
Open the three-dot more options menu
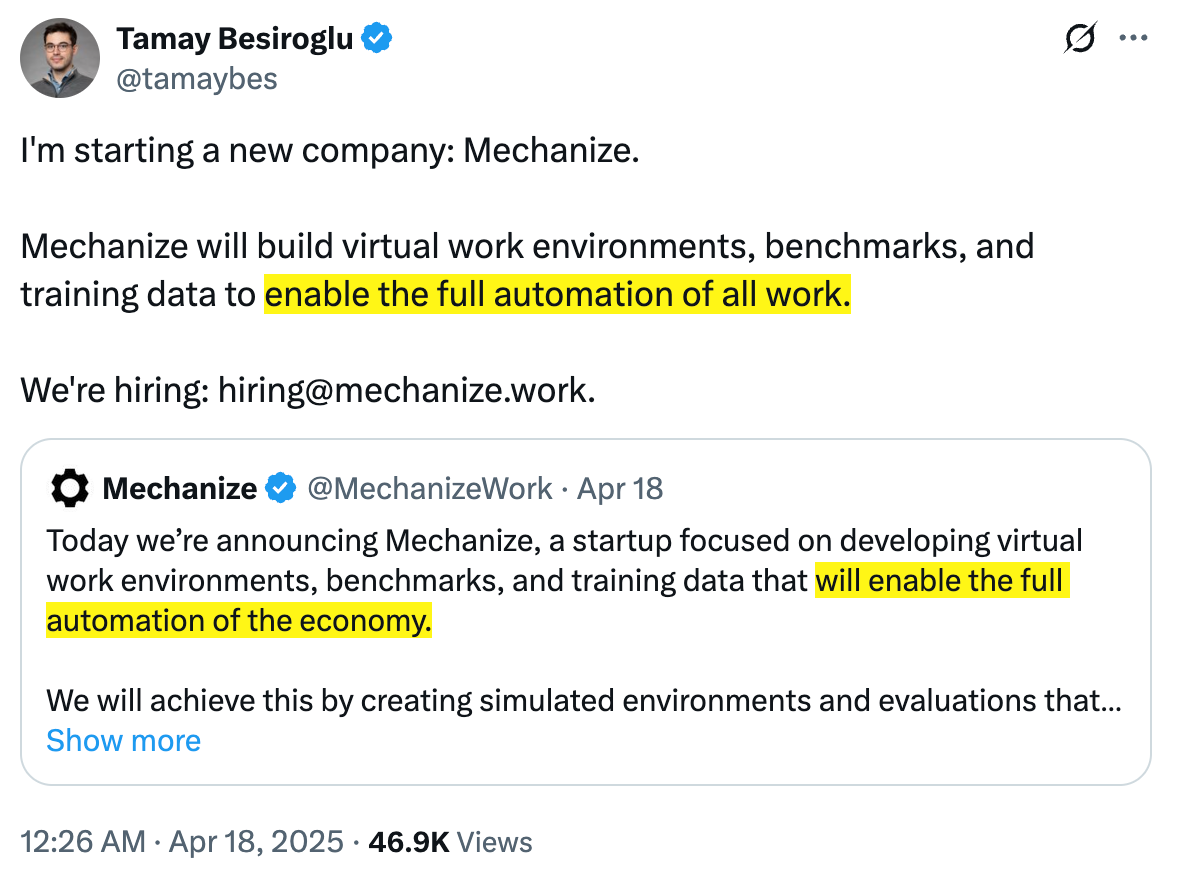click(1133, 38)
